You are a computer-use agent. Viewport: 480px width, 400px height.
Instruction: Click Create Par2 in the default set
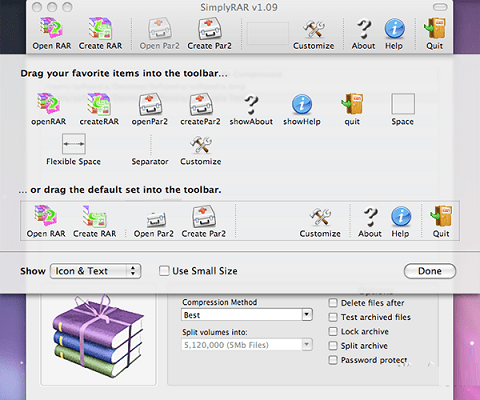click(x=204, y=221)
